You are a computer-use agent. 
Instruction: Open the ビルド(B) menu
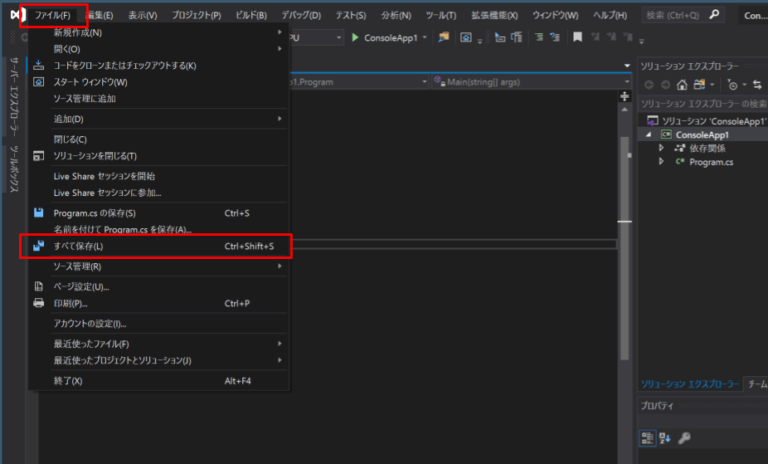250,16
